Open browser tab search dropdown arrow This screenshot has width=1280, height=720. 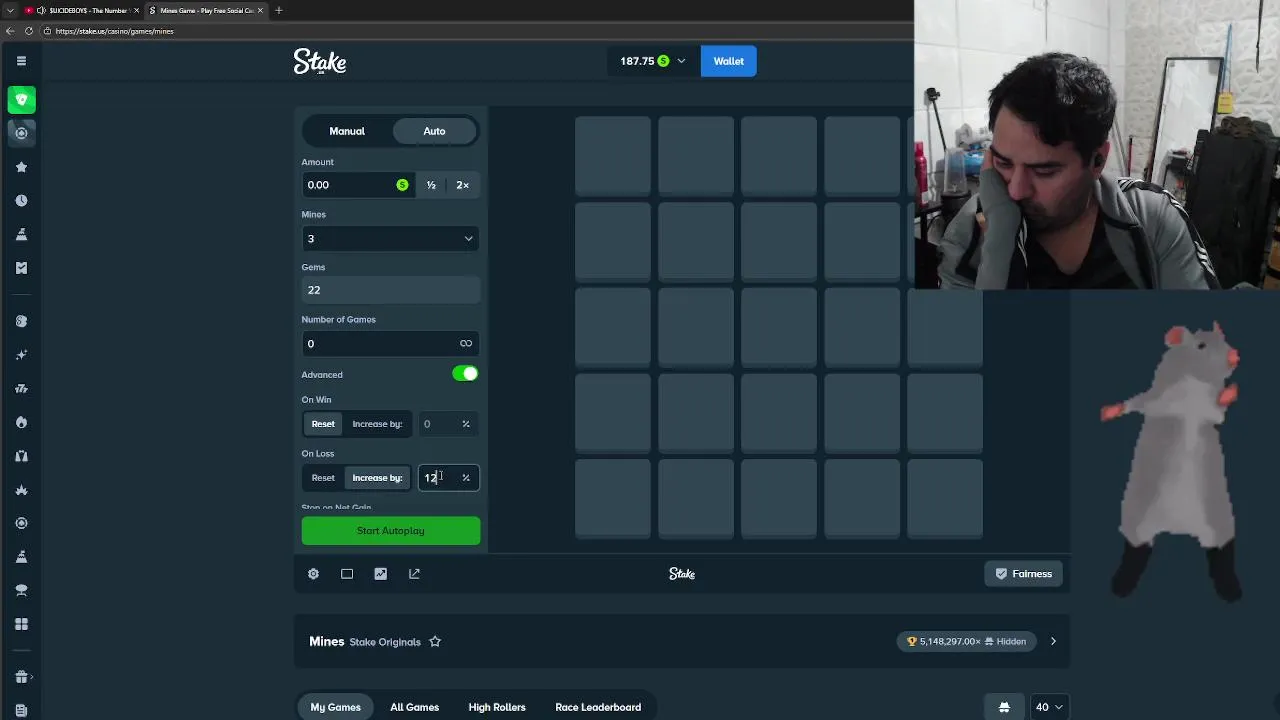(x=10, y=10)
